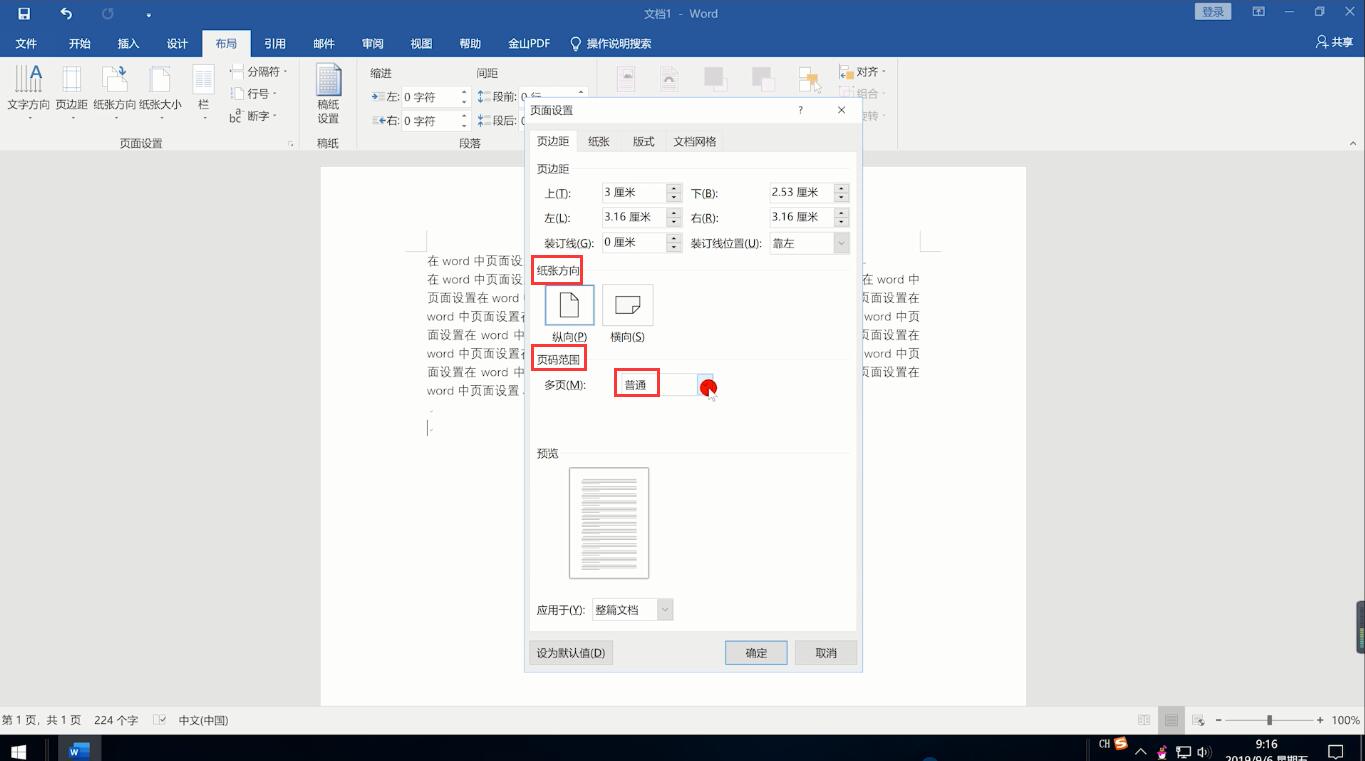Open the 对齐 align menu in ribbon
Image resolution: width=1365 pixels, height=761 pixels.
863,71
